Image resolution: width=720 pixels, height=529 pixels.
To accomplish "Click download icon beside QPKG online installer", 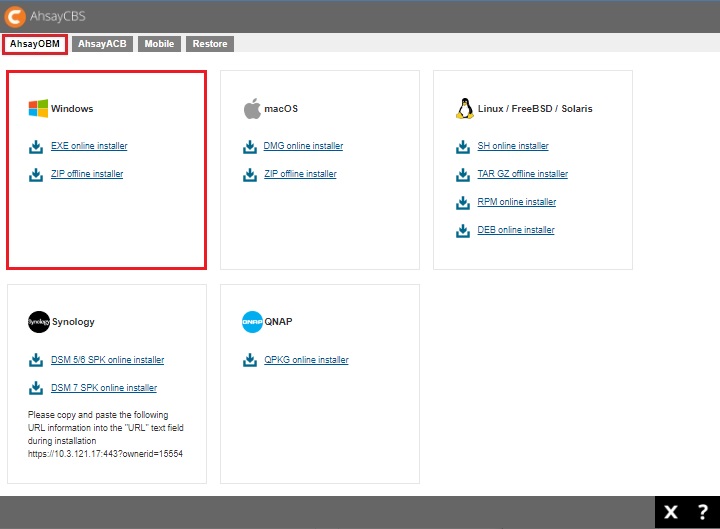I will [x=250, y=361].
